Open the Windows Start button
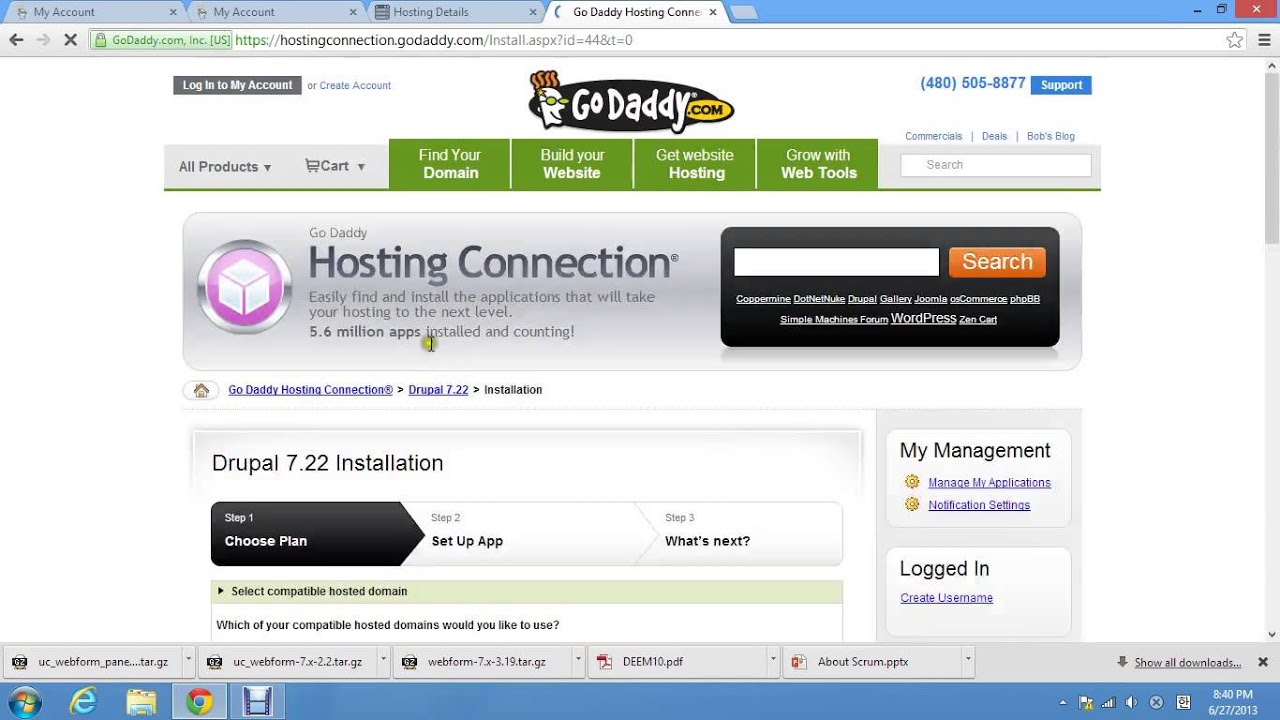The height and width of the screenshot is (720, 1280). pyautogui.click(x=24, y=702)
